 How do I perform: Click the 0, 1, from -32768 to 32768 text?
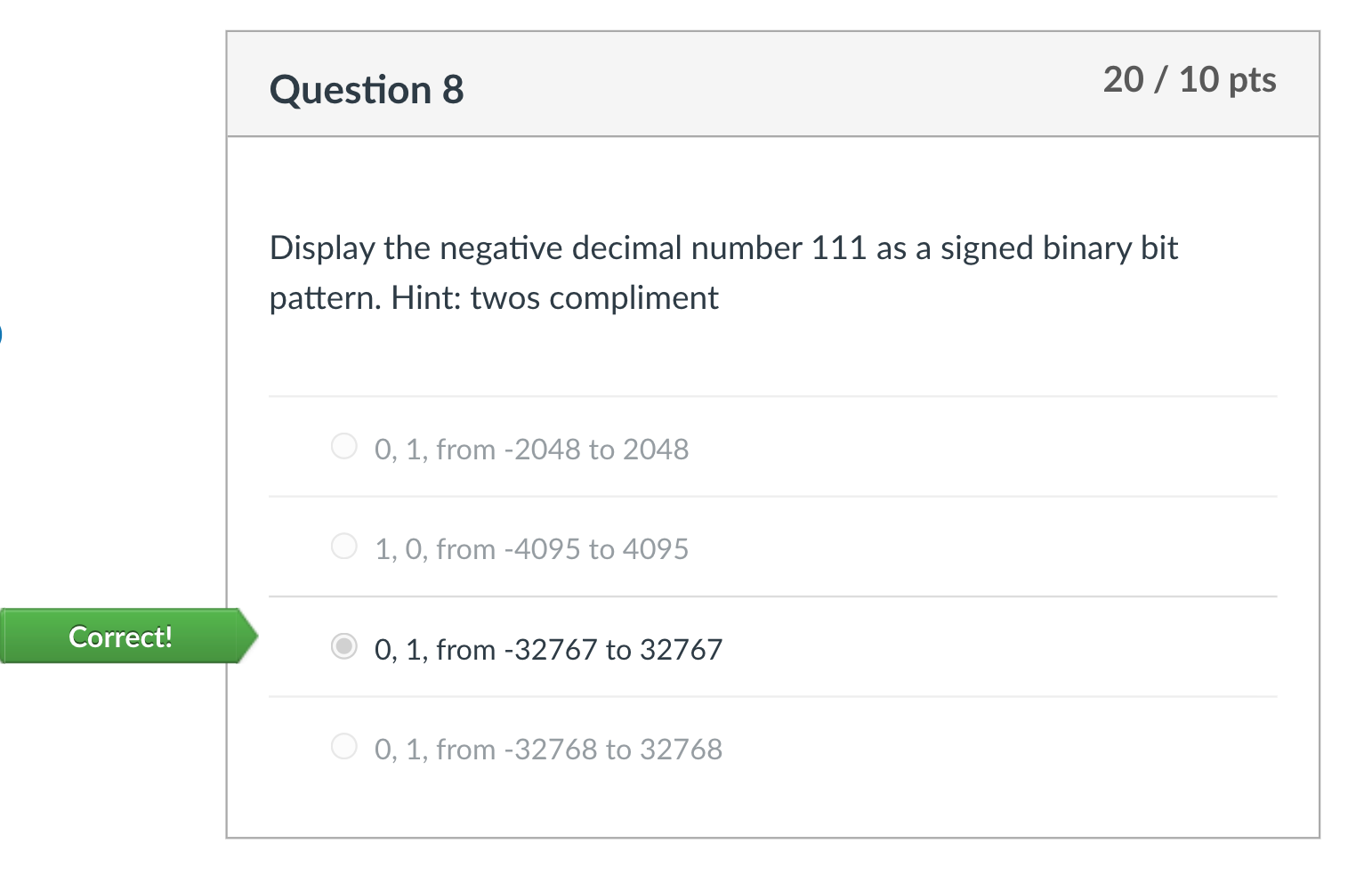tap(547, 749)
